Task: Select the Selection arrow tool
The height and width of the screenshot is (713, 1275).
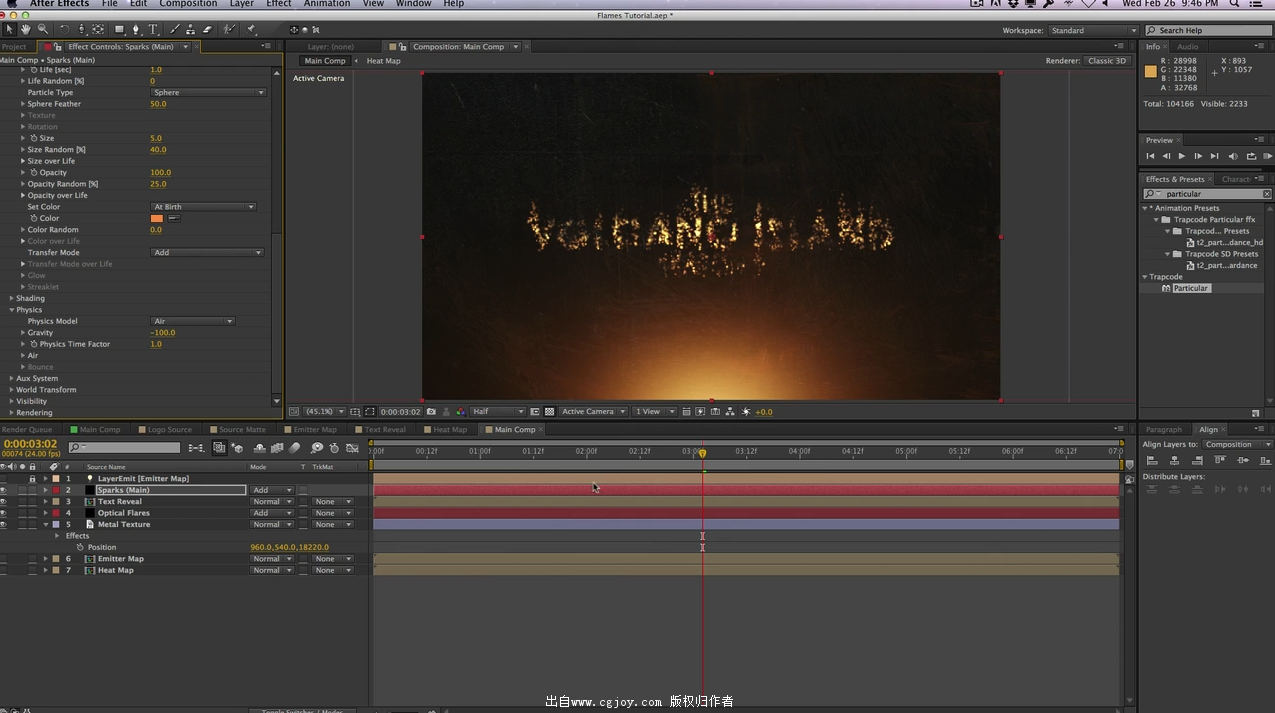Action: pyautogui.click(x=10, y=29)
